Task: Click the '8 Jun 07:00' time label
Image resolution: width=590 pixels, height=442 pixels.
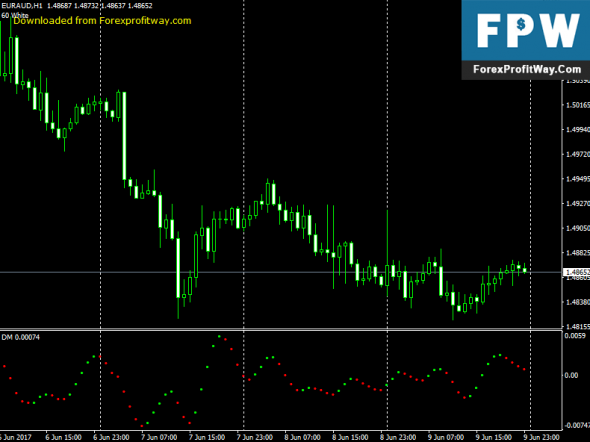Action: point(303,437)
